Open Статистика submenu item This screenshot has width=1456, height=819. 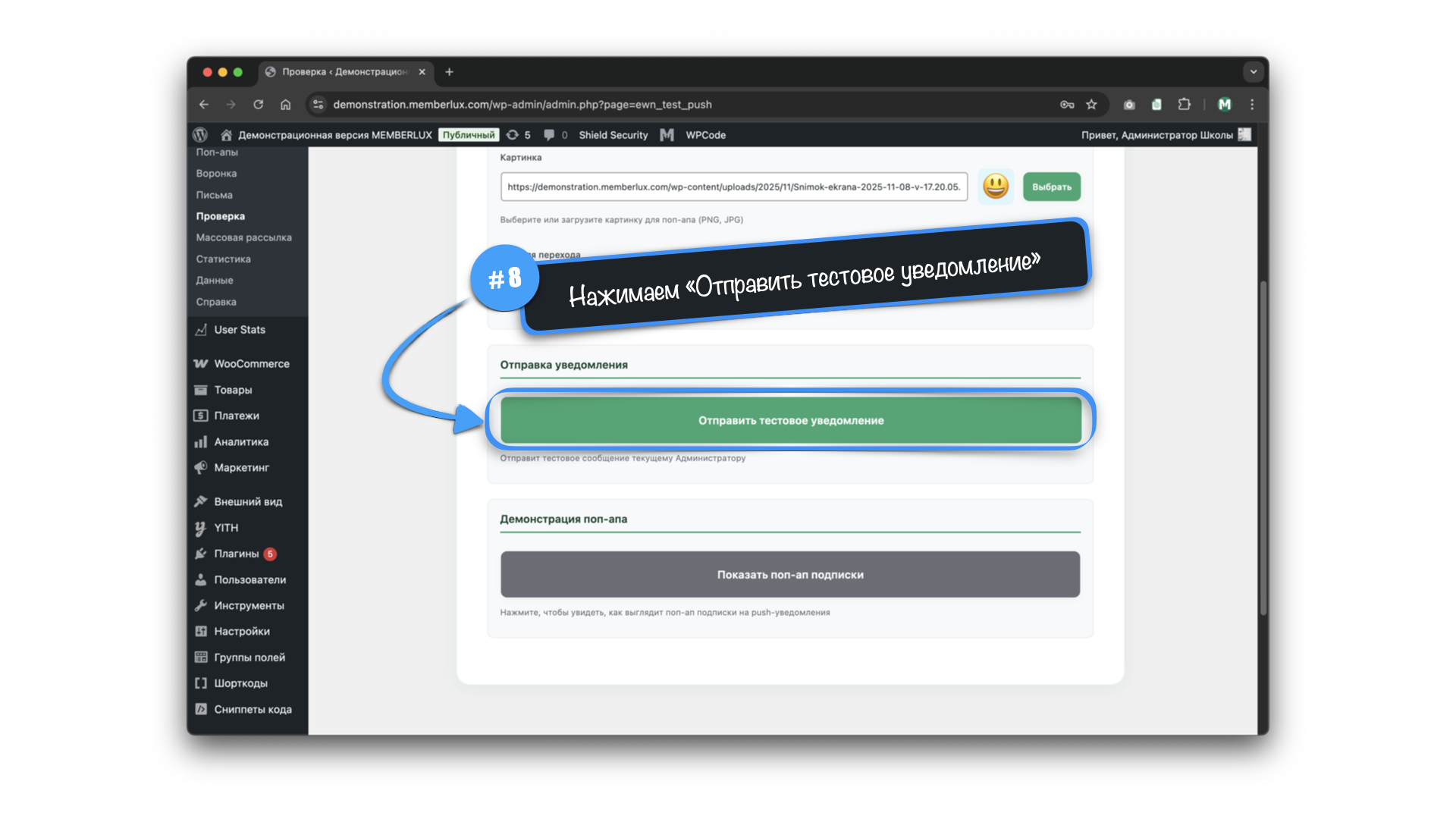click(x=223, y=259)
